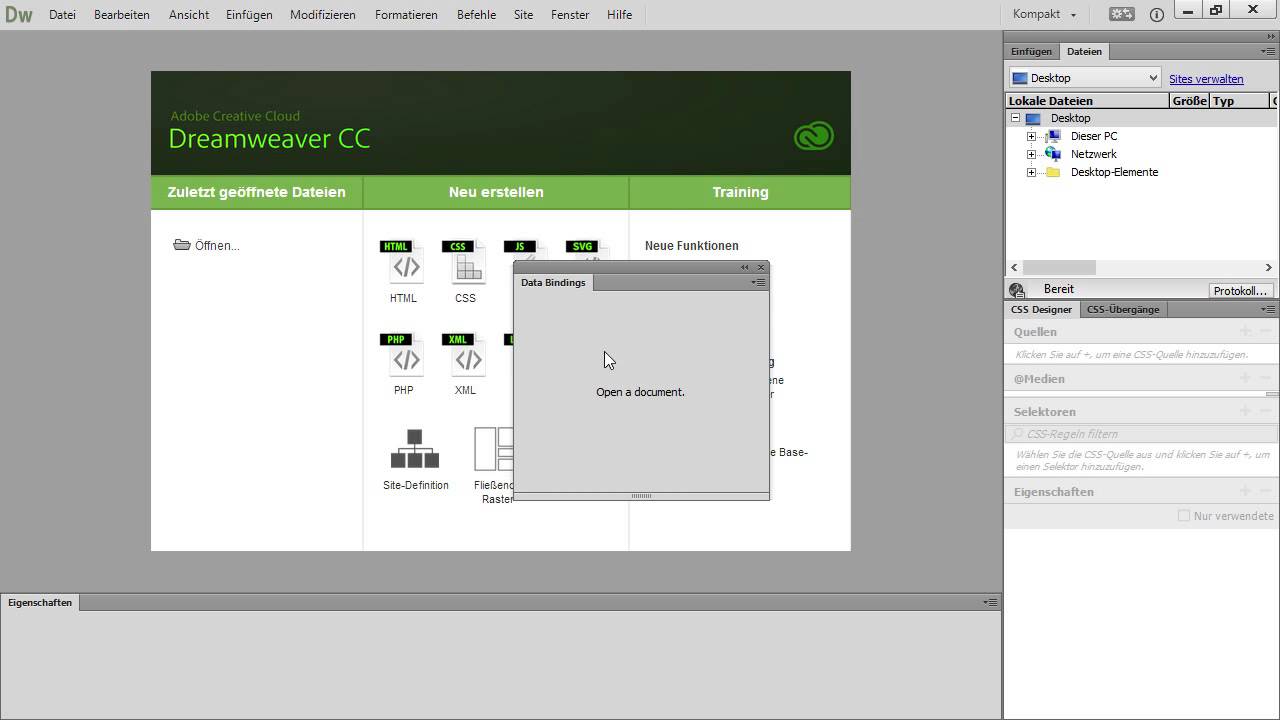Click the horizontal scrollbar thumb in Dateien panel

[x=1058, y=268]
